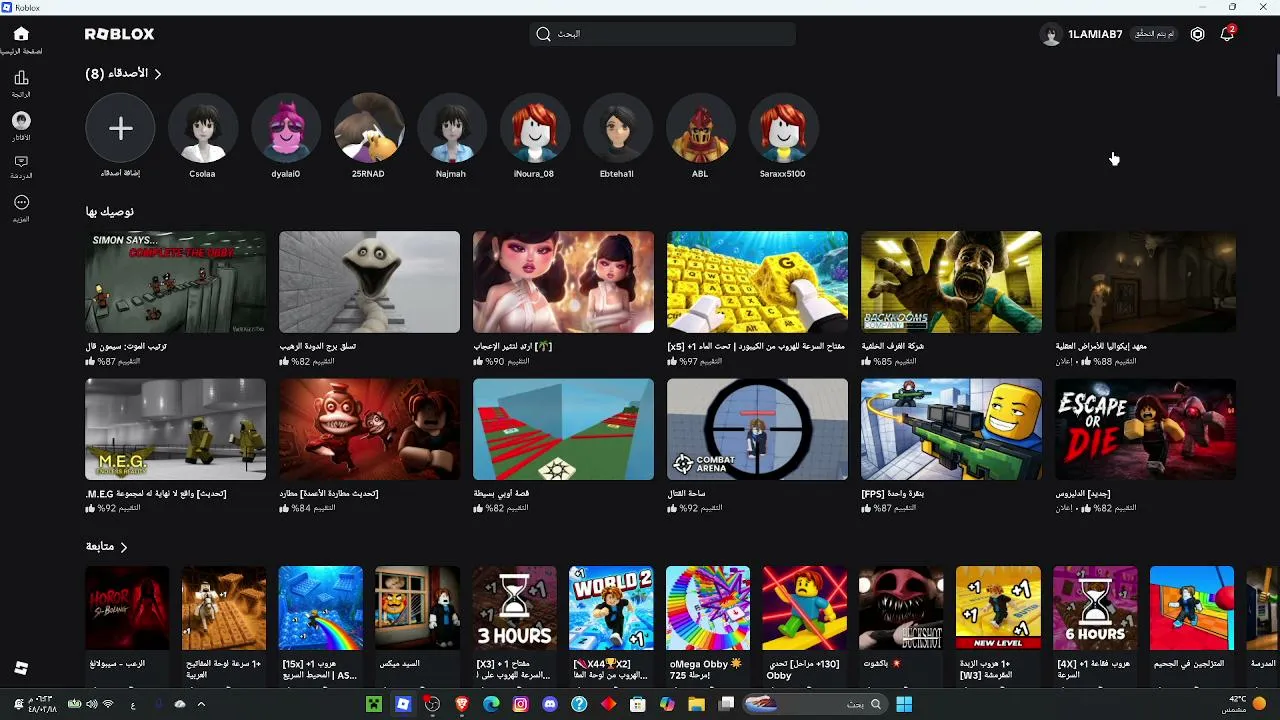Open the Chat sidebar icon
The width and height of the screenshot is (1280, 720).
21,161
